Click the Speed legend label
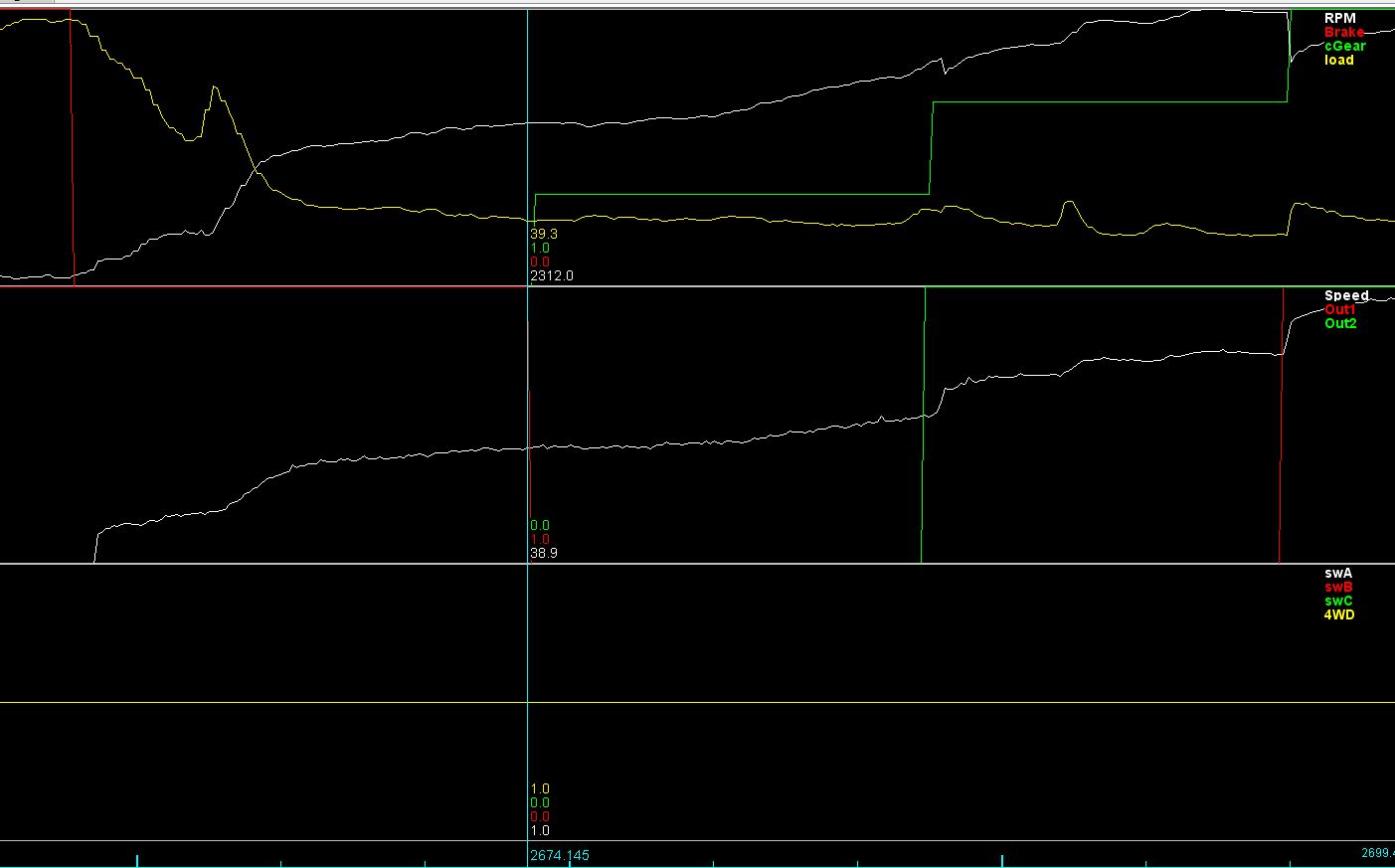Screen dimensions: 1395x868 tap(1345, 295)
